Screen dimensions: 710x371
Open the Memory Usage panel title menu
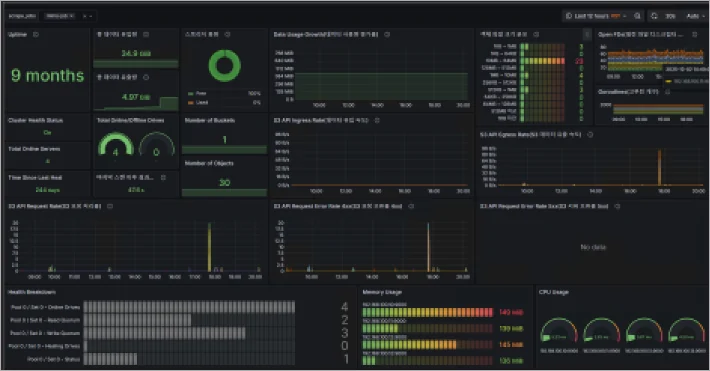[382, 292]
